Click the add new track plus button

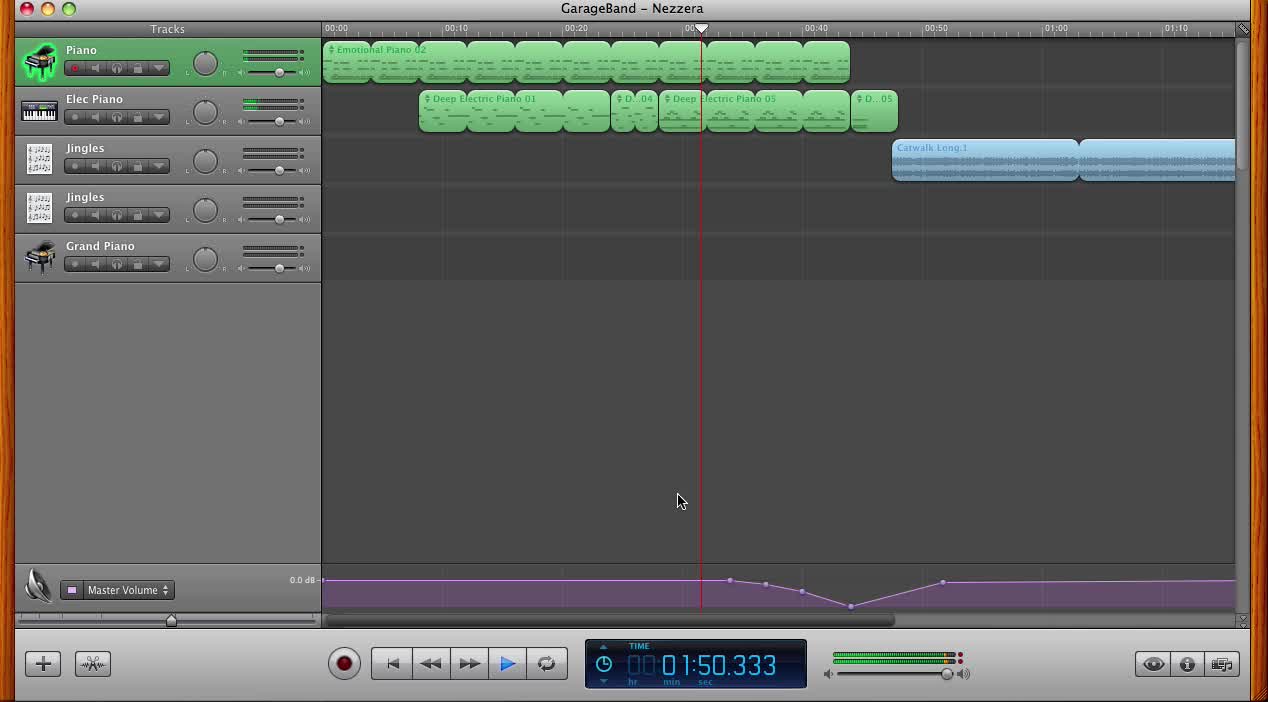point(43,664)
